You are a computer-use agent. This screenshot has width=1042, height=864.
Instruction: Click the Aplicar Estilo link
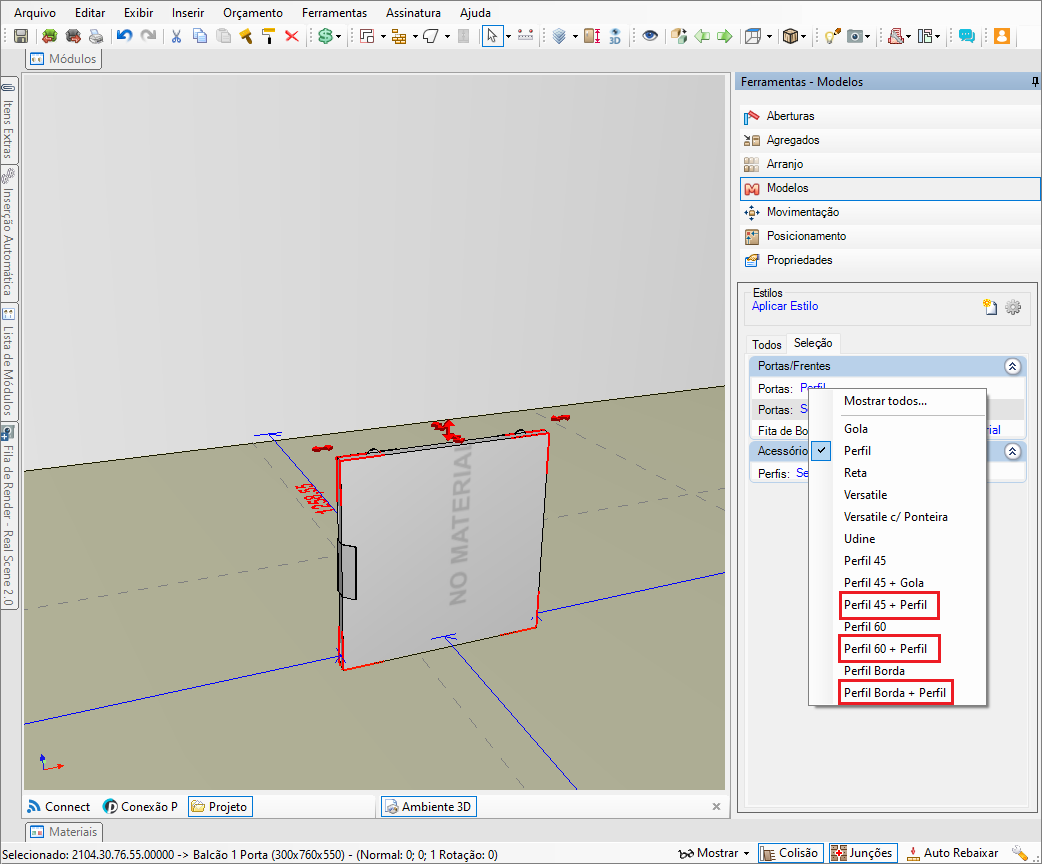coord(784,306)
